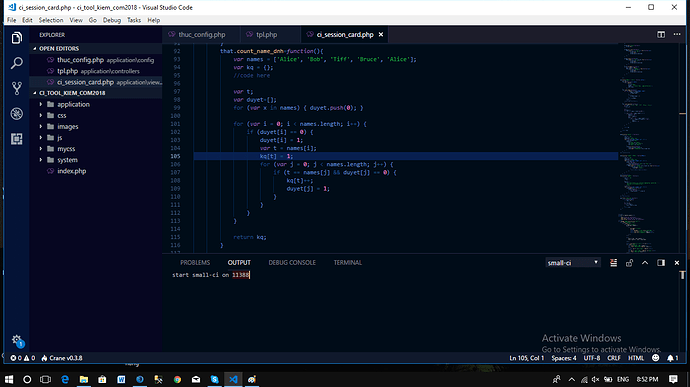Open the Edit menu
Screen dimensions: 690x387
point(27,20)
